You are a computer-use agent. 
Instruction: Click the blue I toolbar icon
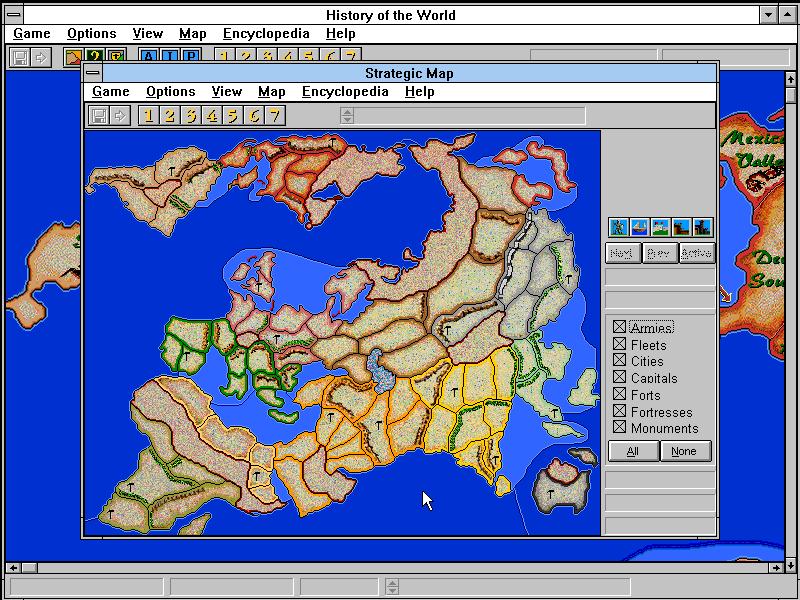click(x=169, y=55)
